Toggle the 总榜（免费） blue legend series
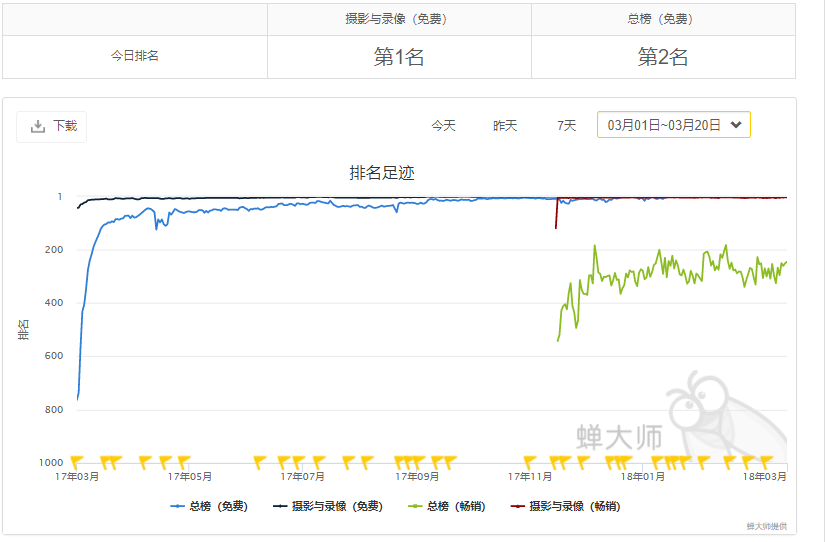 tap(208, 507)
